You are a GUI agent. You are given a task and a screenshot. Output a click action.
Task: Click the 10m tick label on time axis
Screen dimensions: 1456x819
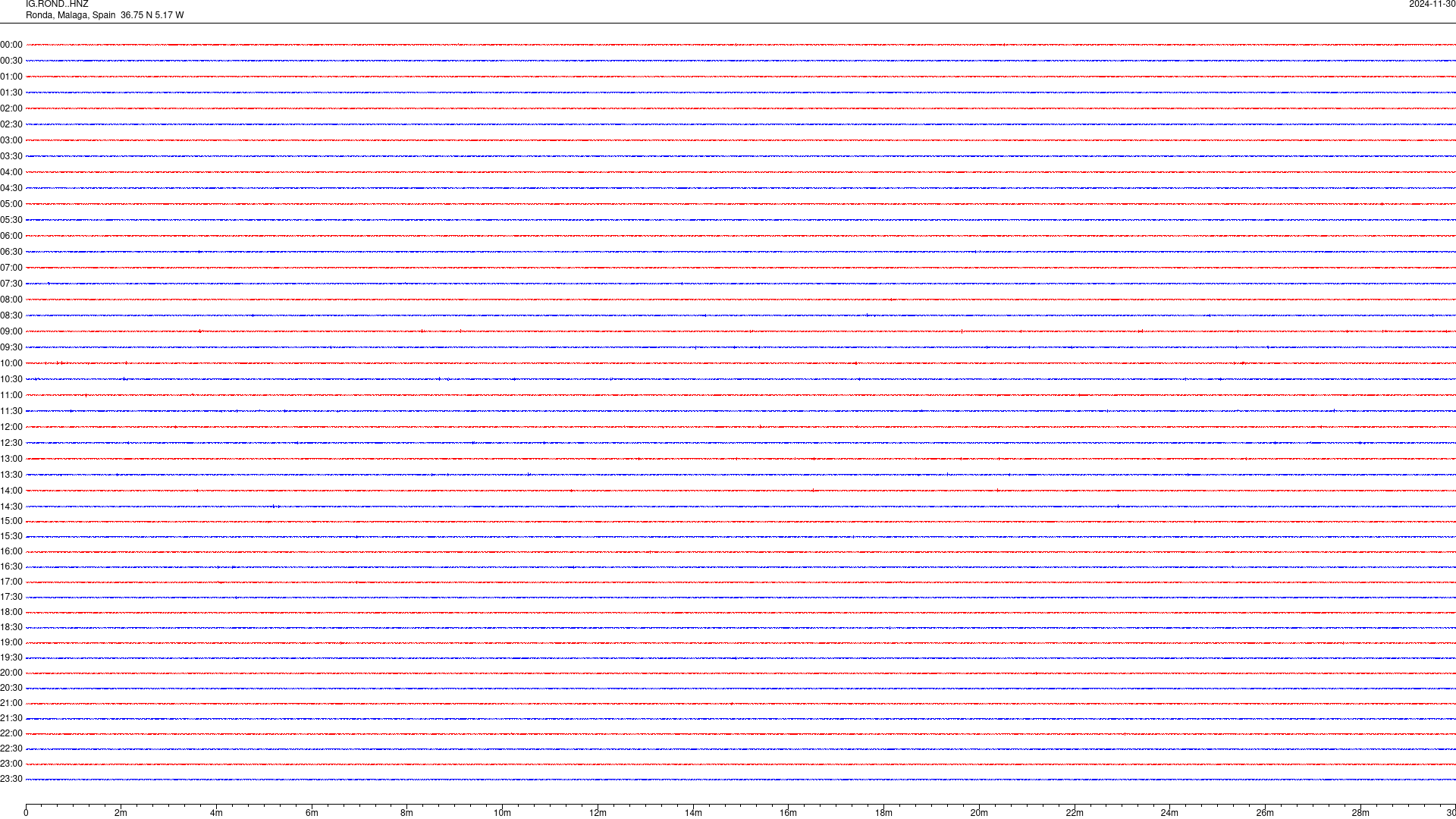pyautogui.click(x=502, y=813)
